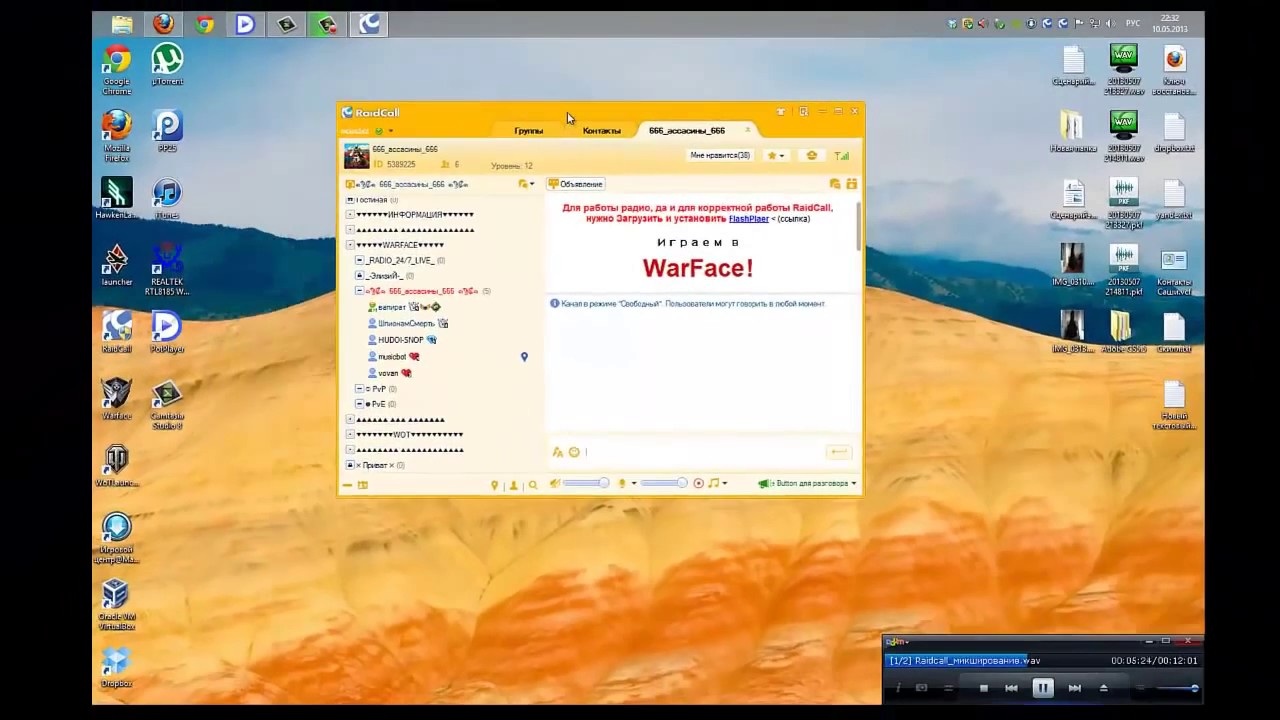Stop playback in the media player
Image resolution: width=1280 pixels, height=720 pixels.
pos(983,688)
